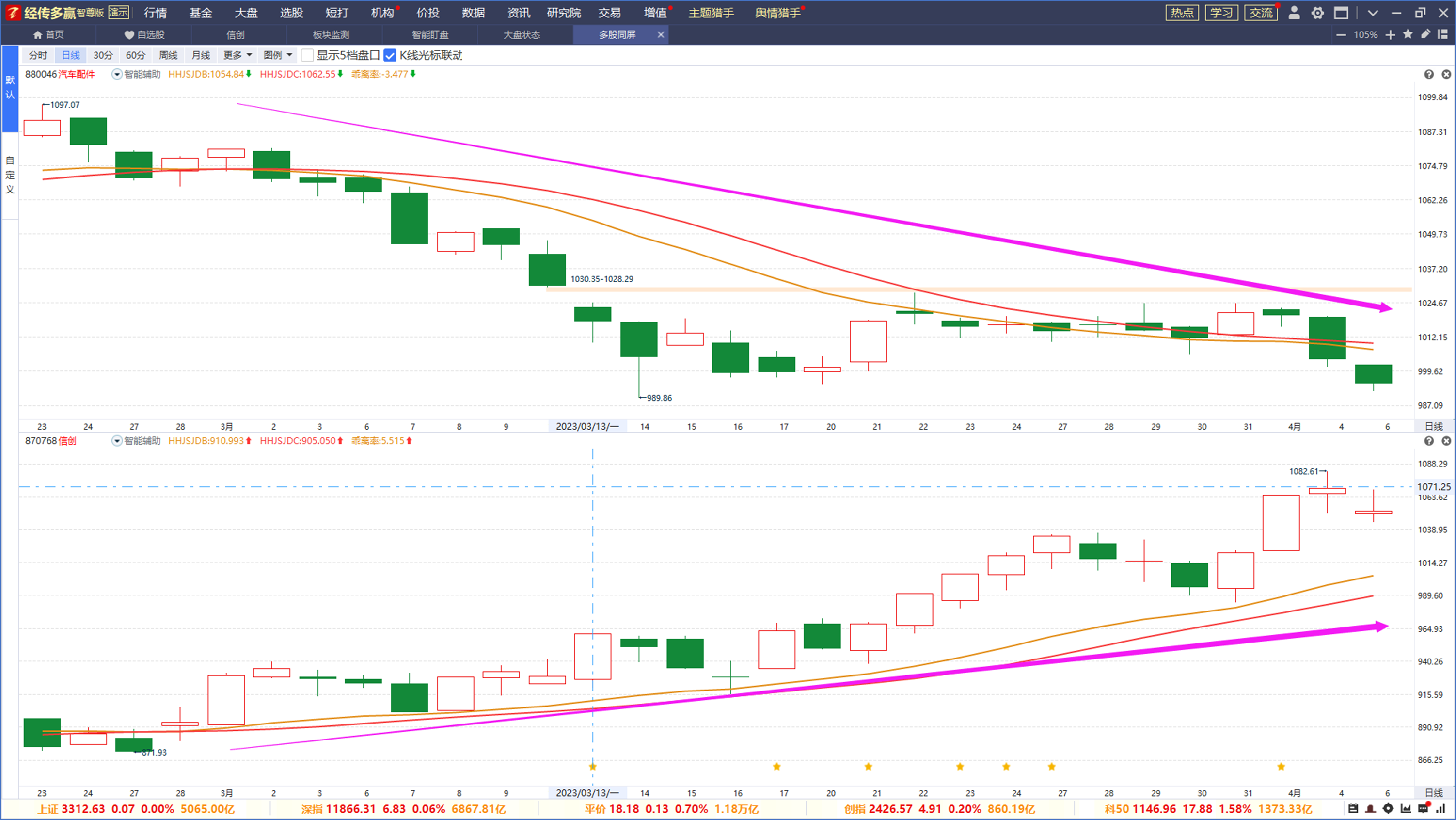
Task: Click the user account icon
Action: coord(1294,13)
